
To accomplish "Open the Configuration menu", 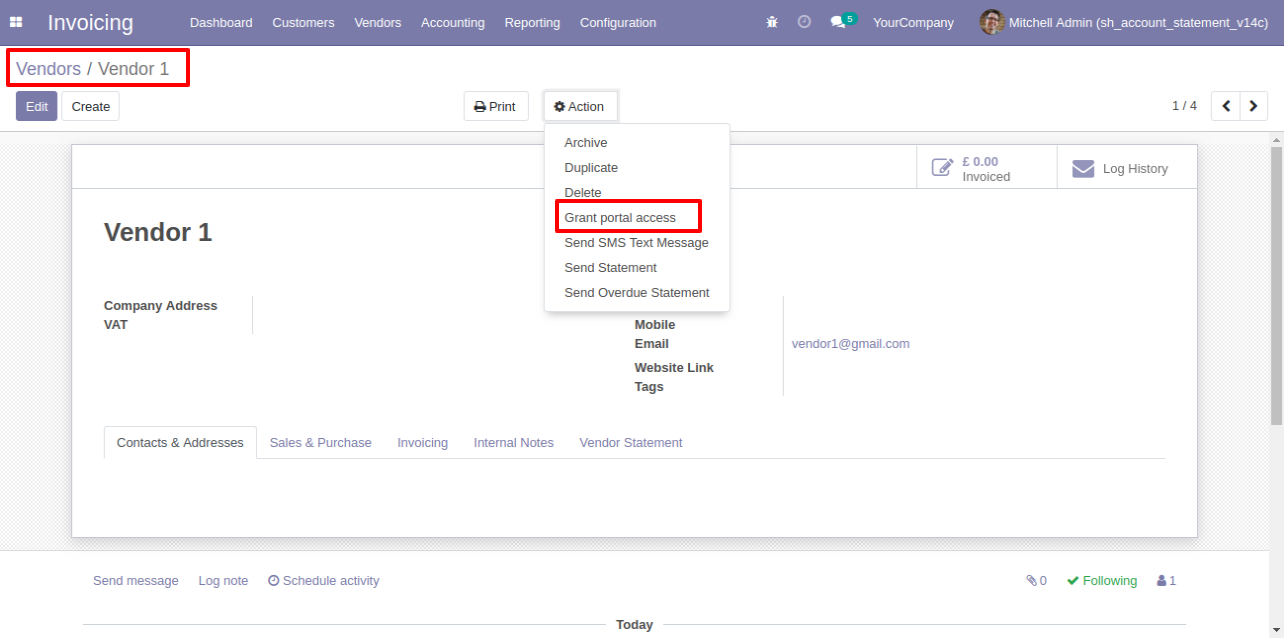I will coord(618,22).
